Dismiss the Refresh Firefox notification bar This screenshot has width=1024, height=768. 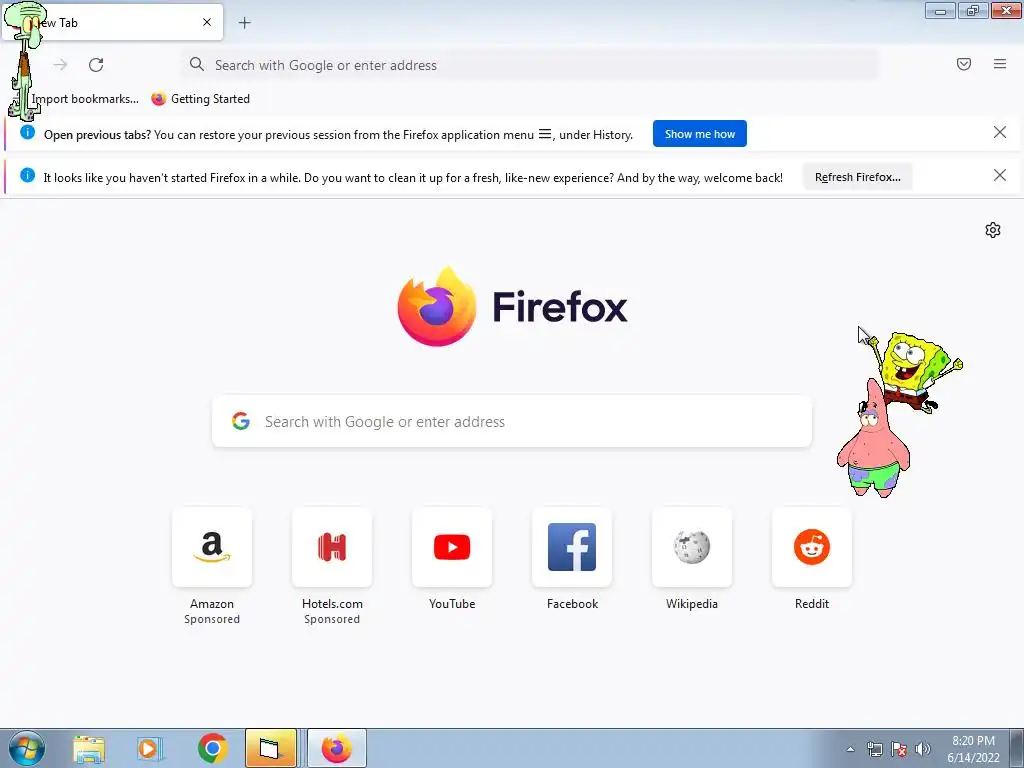pos(1000,175)
